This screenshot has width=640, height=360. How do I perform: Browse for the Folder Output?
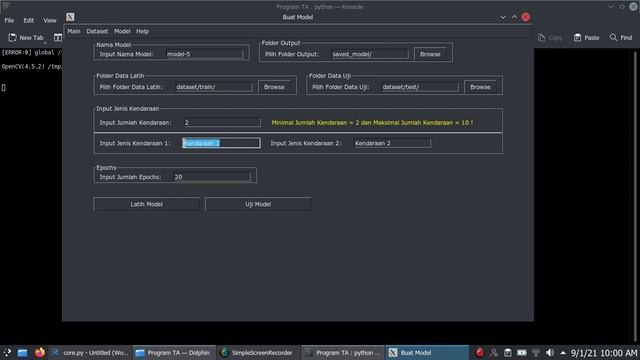[430, 54]
